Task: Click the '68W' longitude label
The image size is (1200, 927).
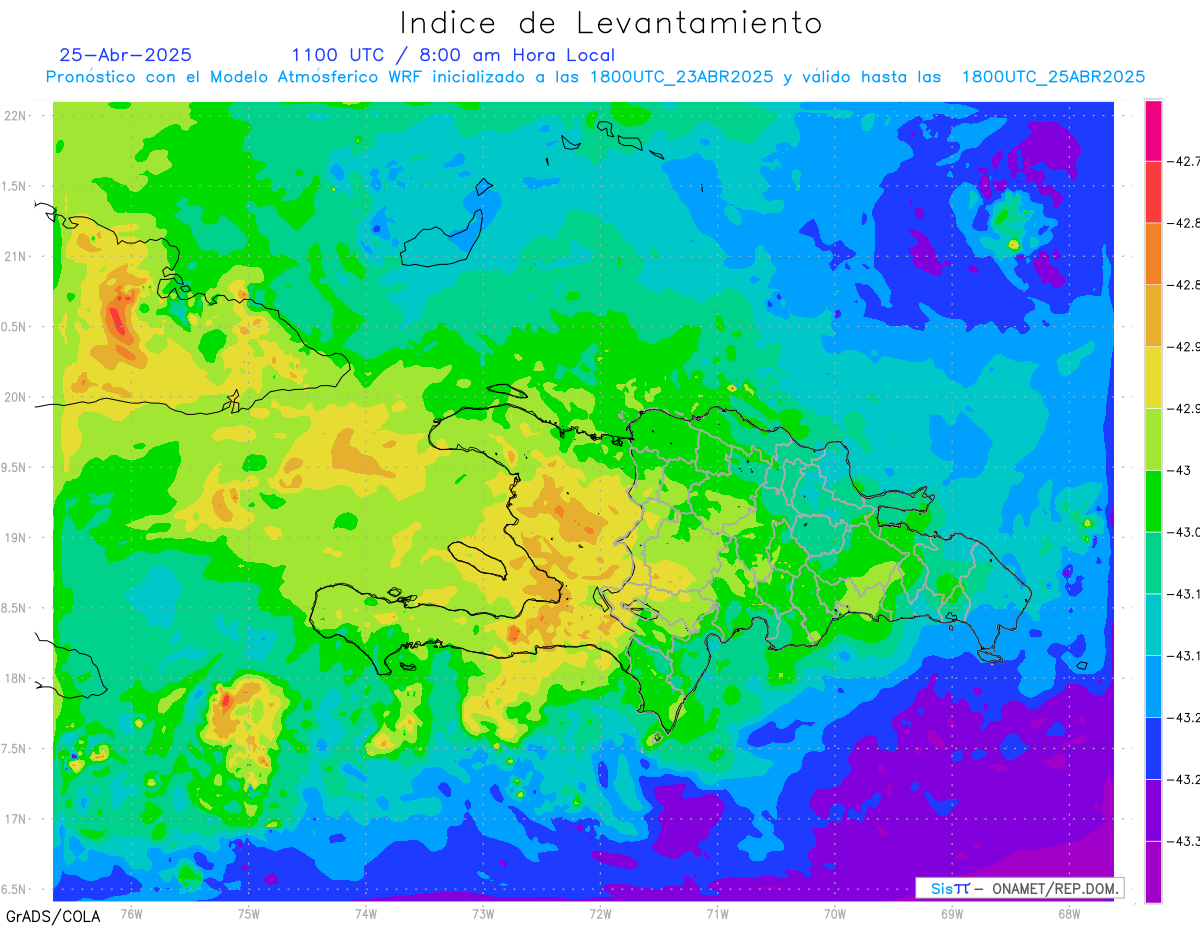Action: tap(1068, 914)
